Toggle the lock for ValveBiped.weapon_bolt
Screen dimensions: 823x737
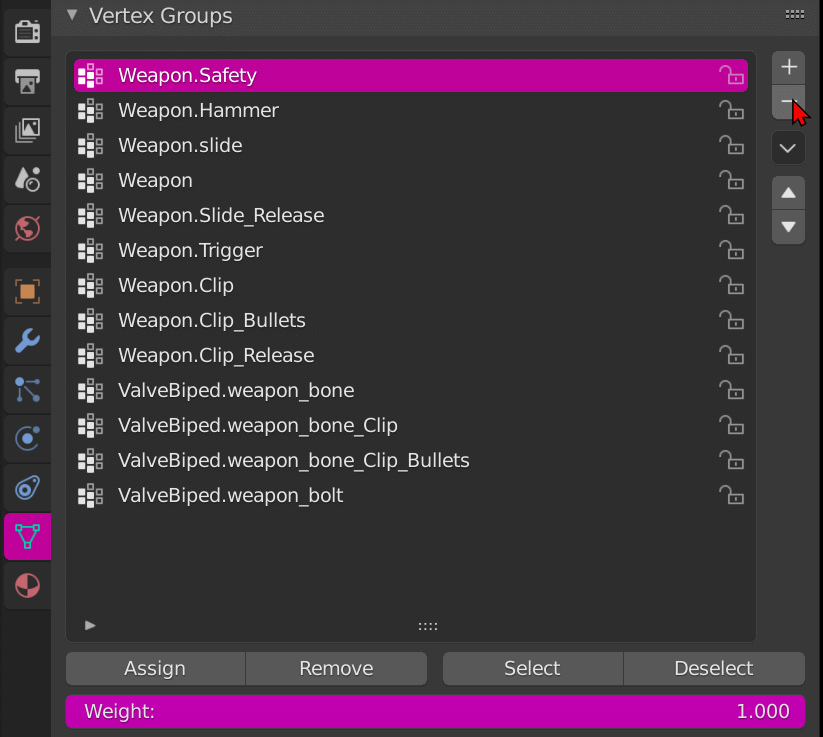(x=732, y=496)
